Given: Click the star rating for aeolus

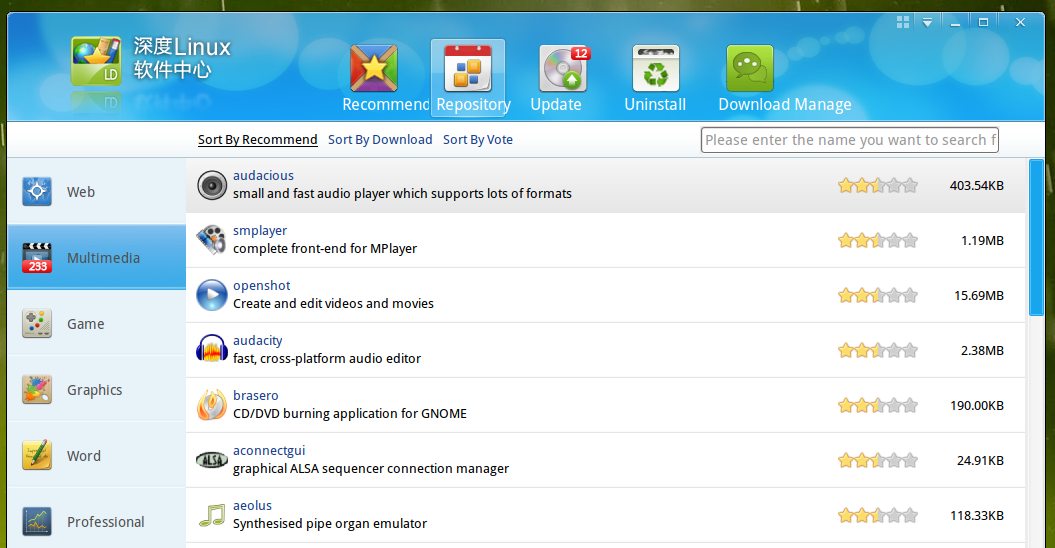Looking at the screenshot, I should tap(877, 516).
